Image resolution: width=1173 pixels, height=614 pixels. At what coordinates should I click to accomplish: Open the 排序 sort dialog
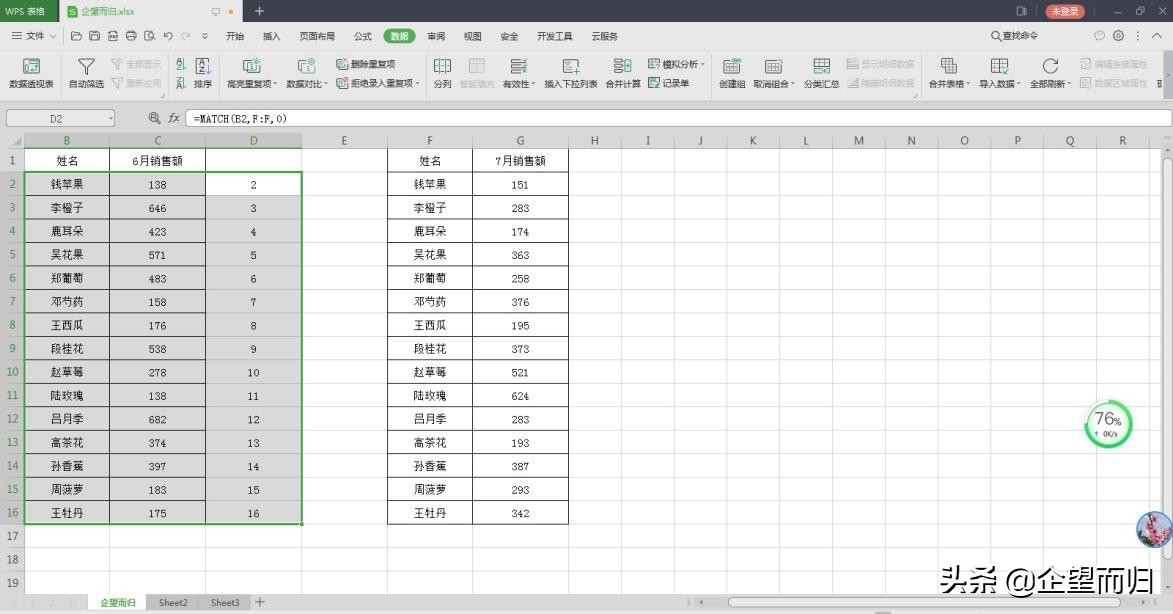[203, 73]
